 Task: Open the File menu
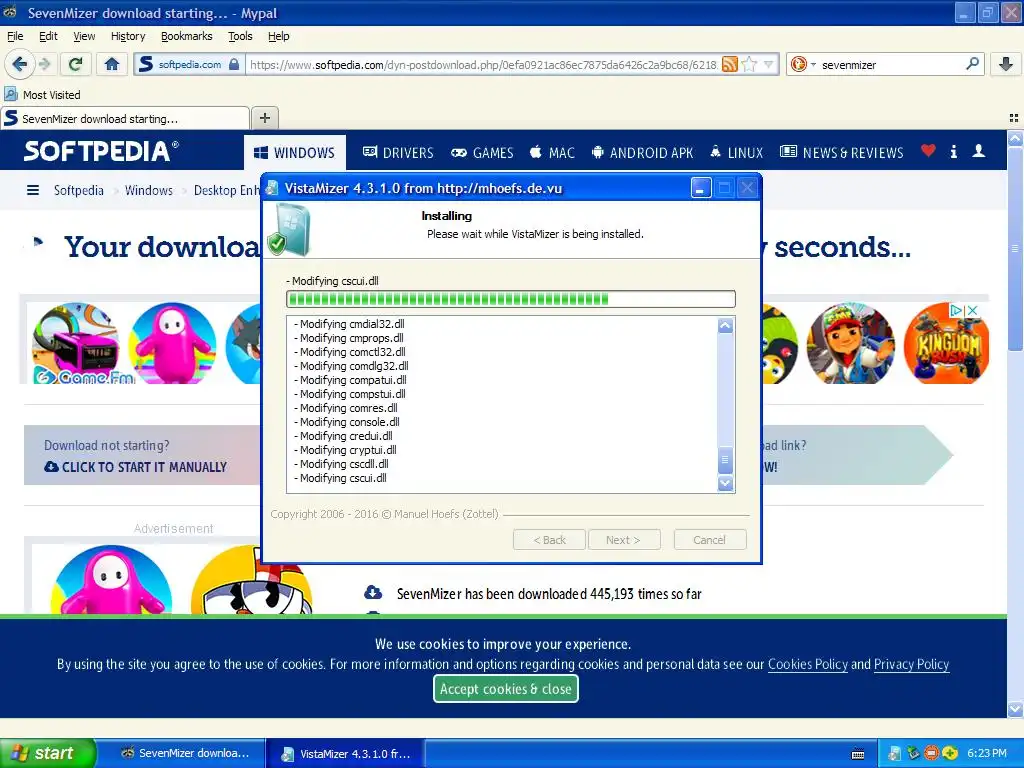15,36
